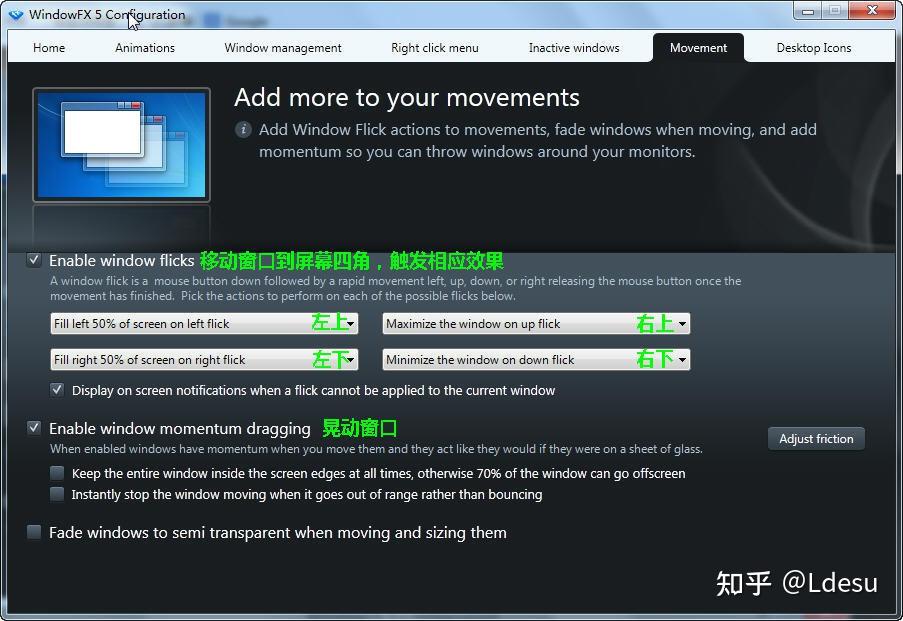Open the right flick action dropdown
The width and height of the screenshot is (903, 621).
(352, 359)
